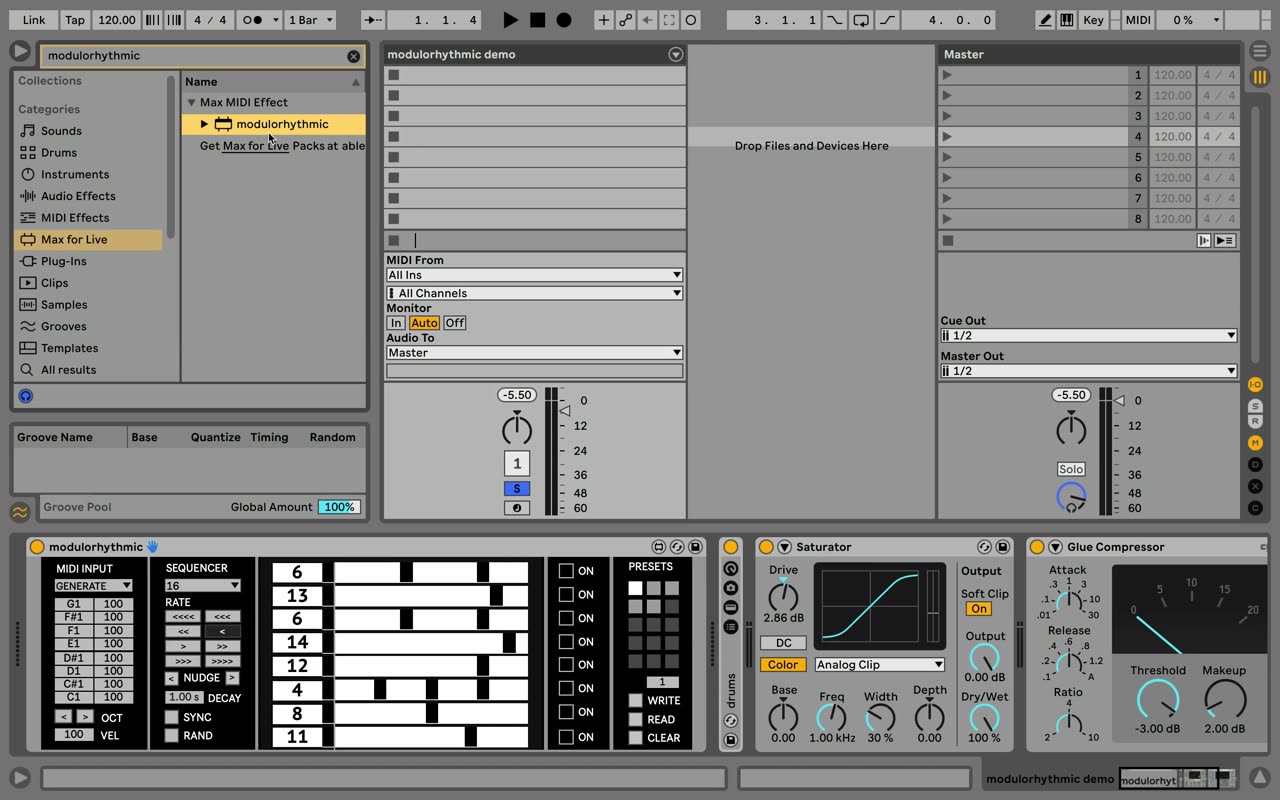Collapse the Max MIDI Effect group
Image resolution: width=1280 pixels, height=800 pixels.
(x=191, y=102)
